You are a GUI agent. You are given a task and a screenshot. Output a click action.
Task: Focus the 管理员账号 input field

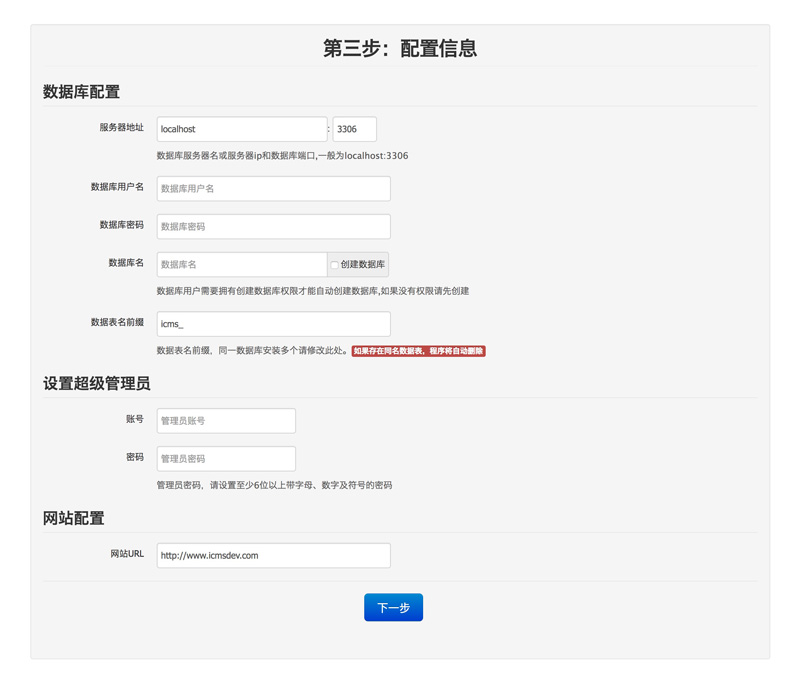[226, 421]
